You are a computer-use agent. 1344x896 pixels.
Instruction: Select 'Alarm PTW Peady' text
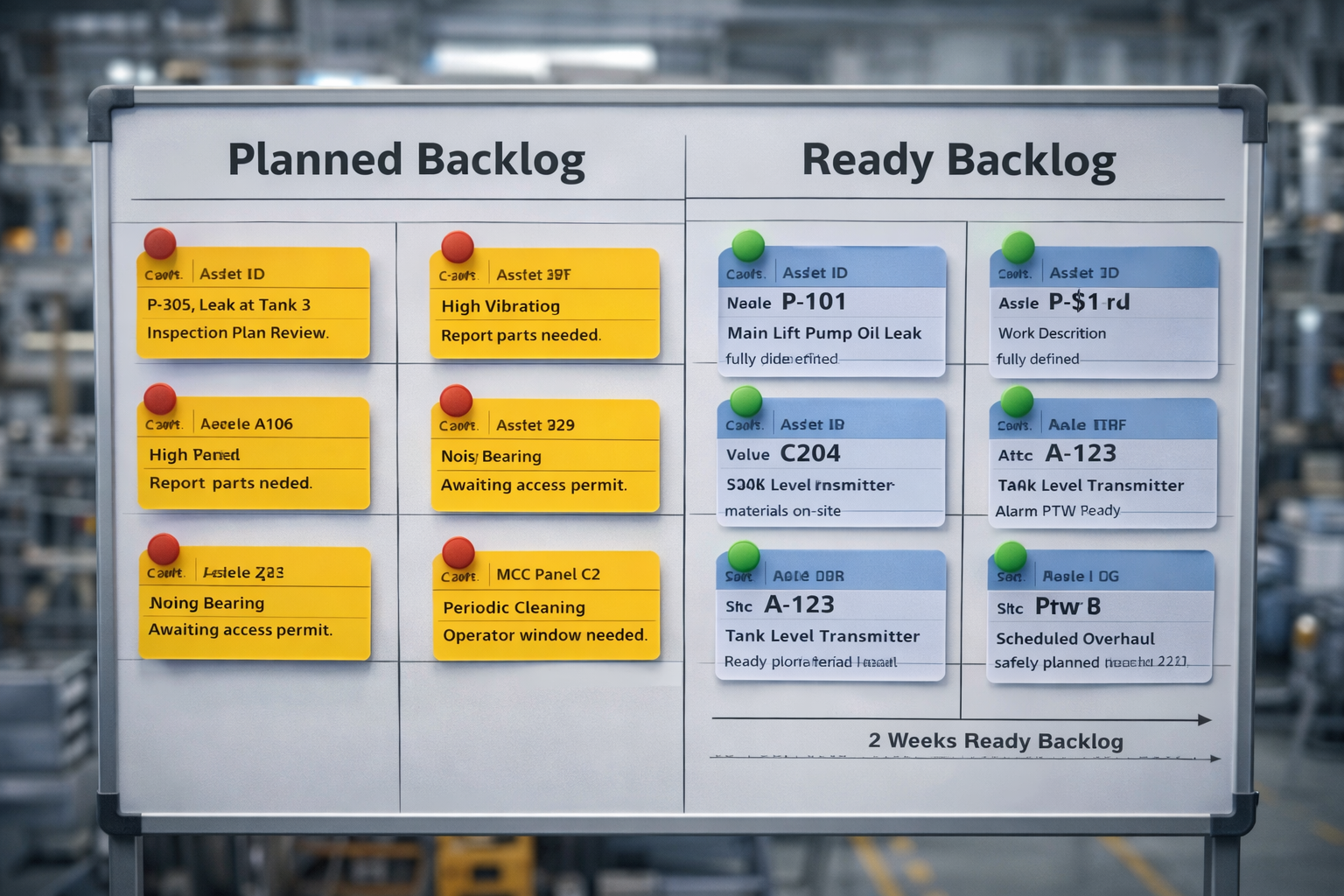(x=1058, y=511)
